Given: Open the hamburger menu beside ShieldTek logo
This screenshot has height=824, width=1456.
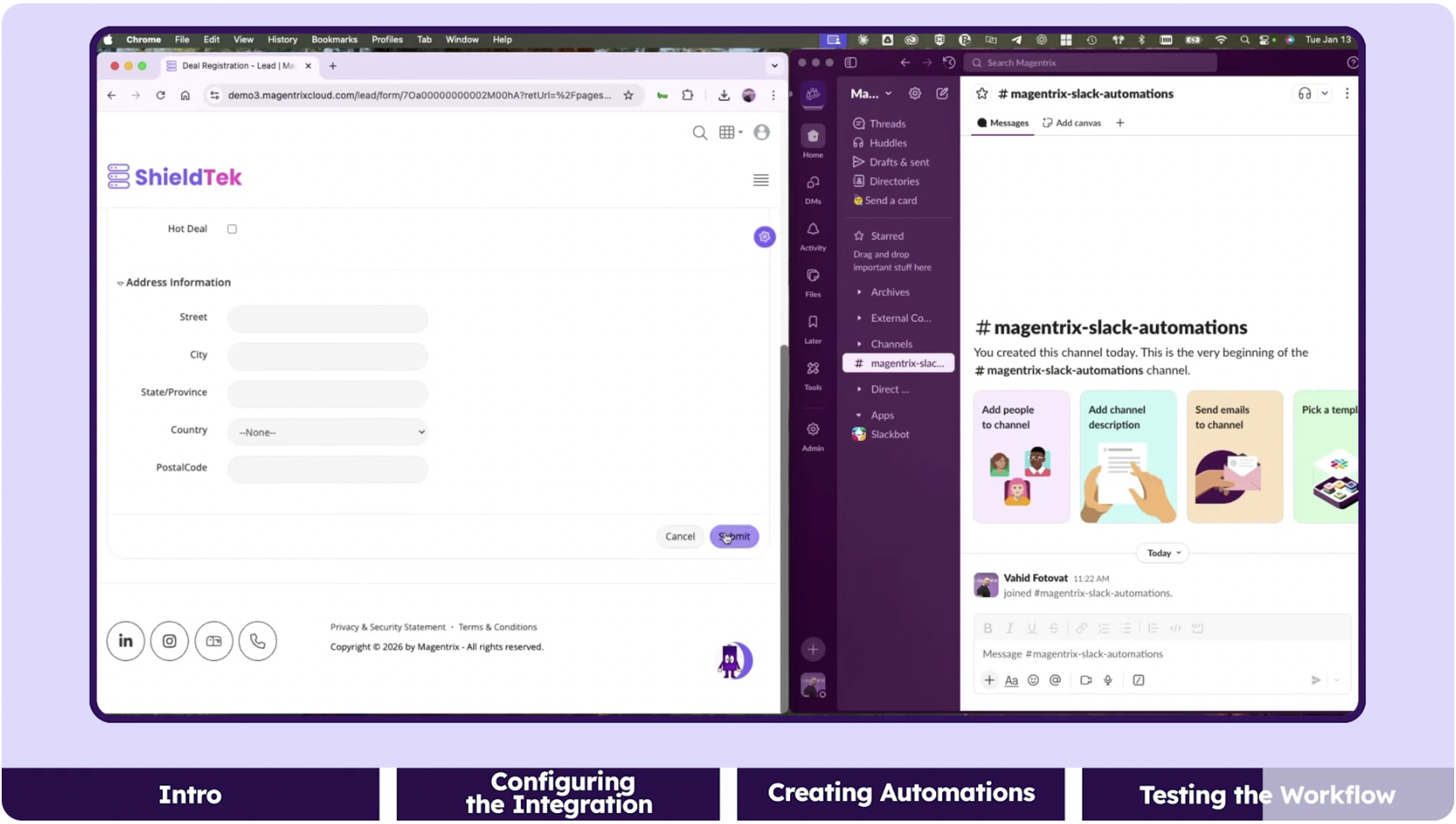Looking at the screenshot, I should point(761,180).
